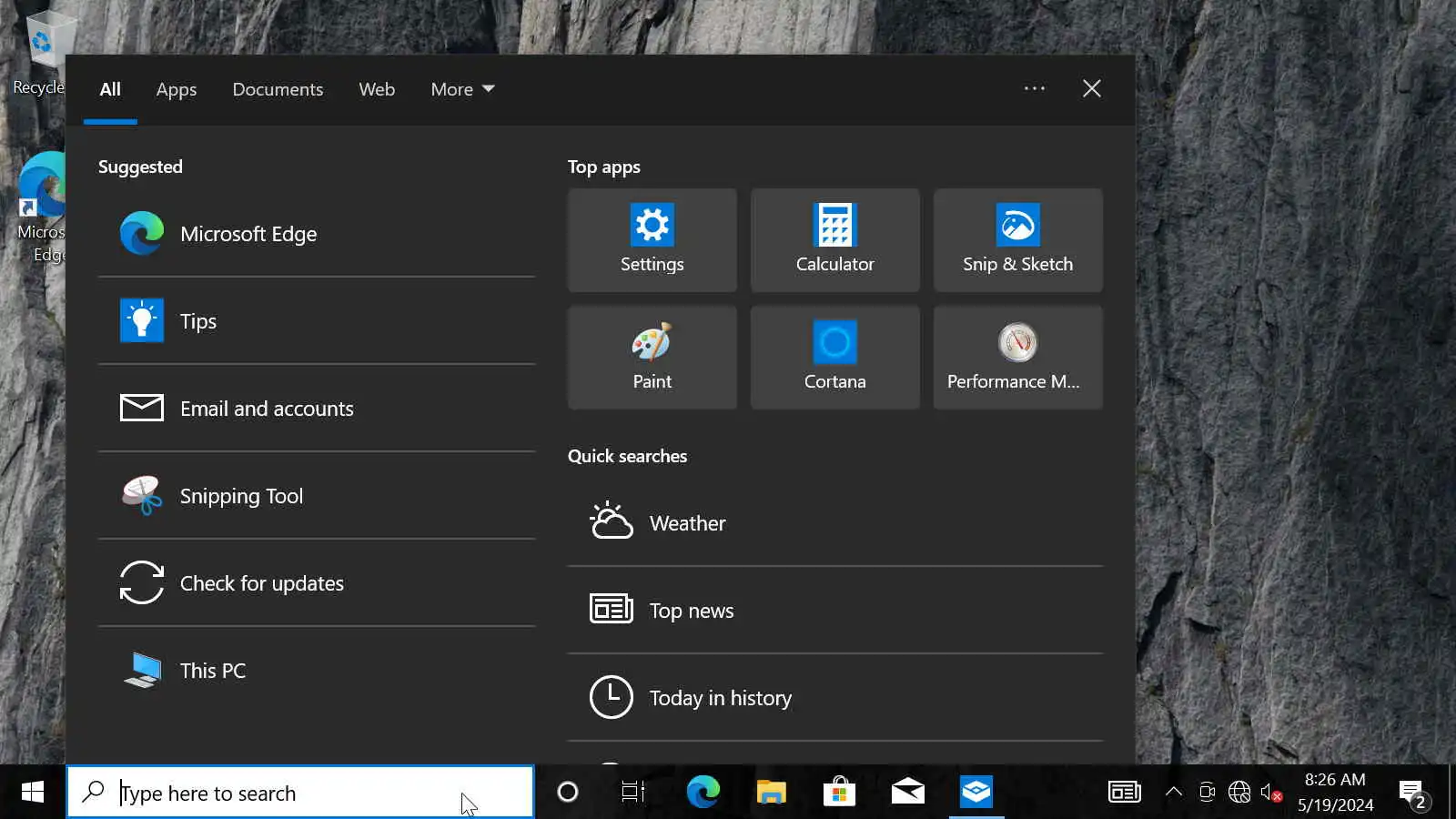The image size is (1456, 819).
Task: Open the Snip & Sketch tile
Action: click(x=1017, y=240)
